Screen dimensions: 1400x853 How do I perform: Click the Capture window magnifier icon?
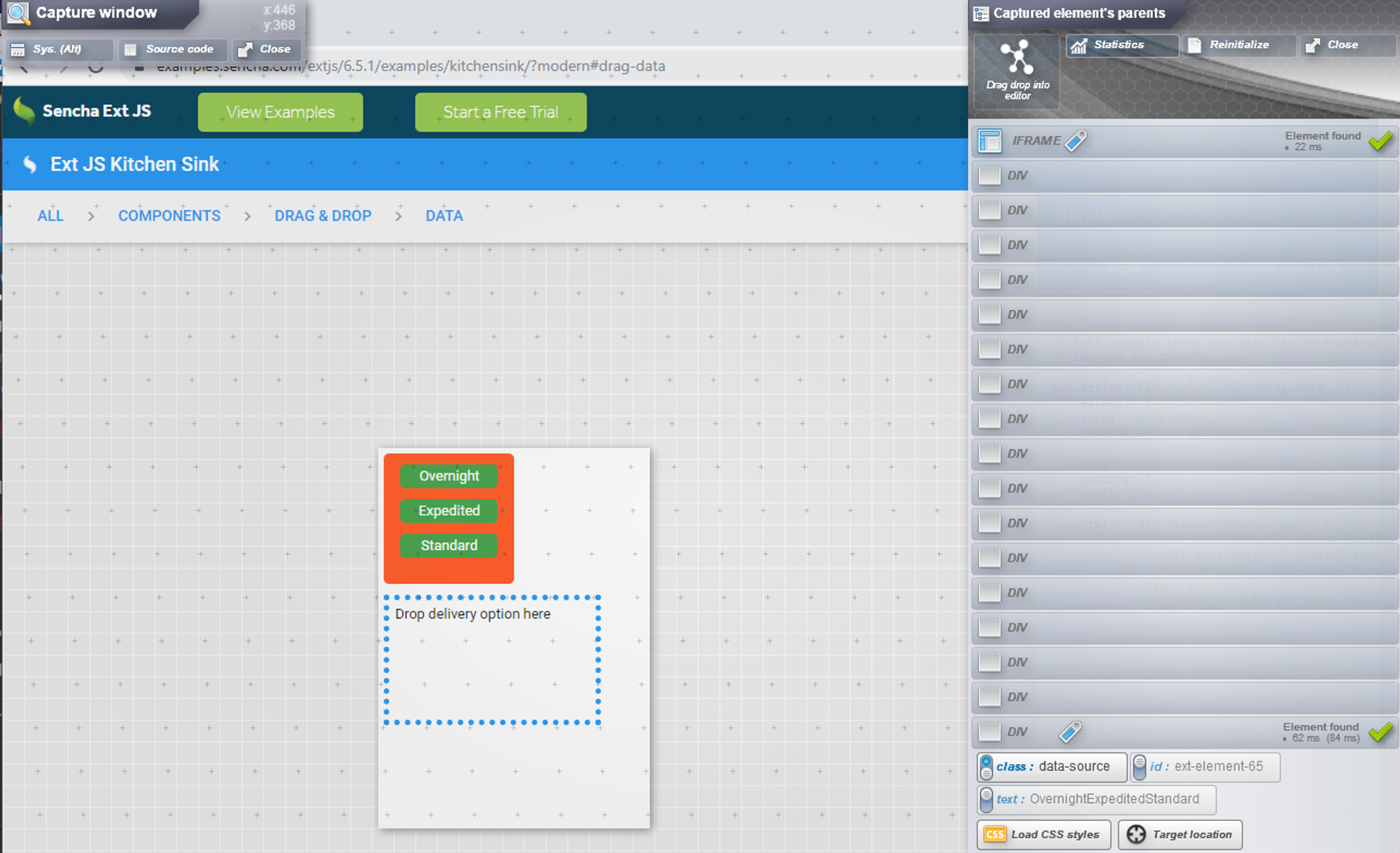(18, 13)
